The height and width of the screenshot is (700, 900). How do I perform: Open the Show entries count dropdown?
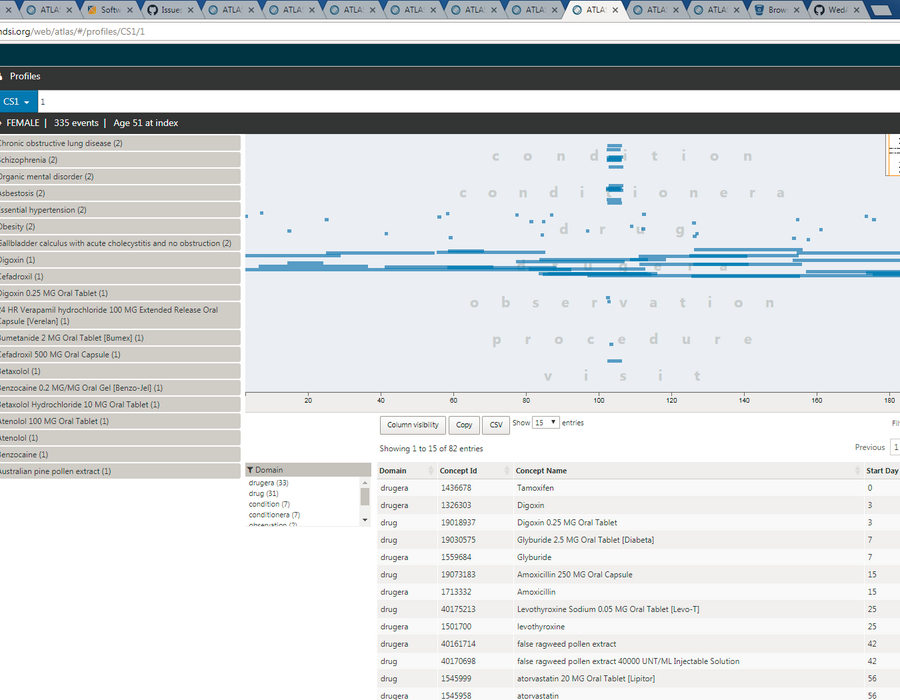[x=545, y=423]
